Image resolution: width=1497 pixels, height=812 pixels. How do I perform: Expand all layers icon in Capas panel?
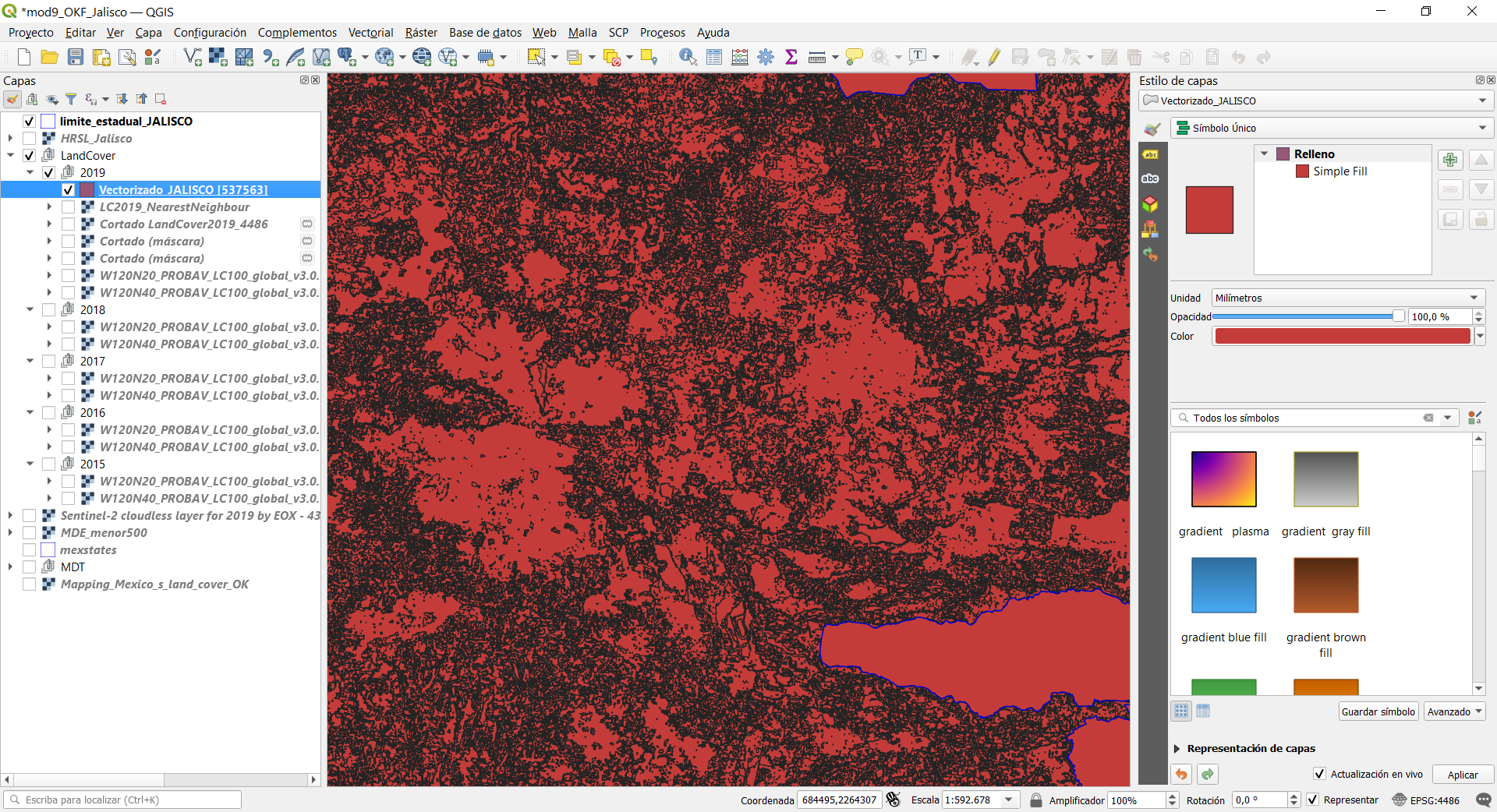122,99
